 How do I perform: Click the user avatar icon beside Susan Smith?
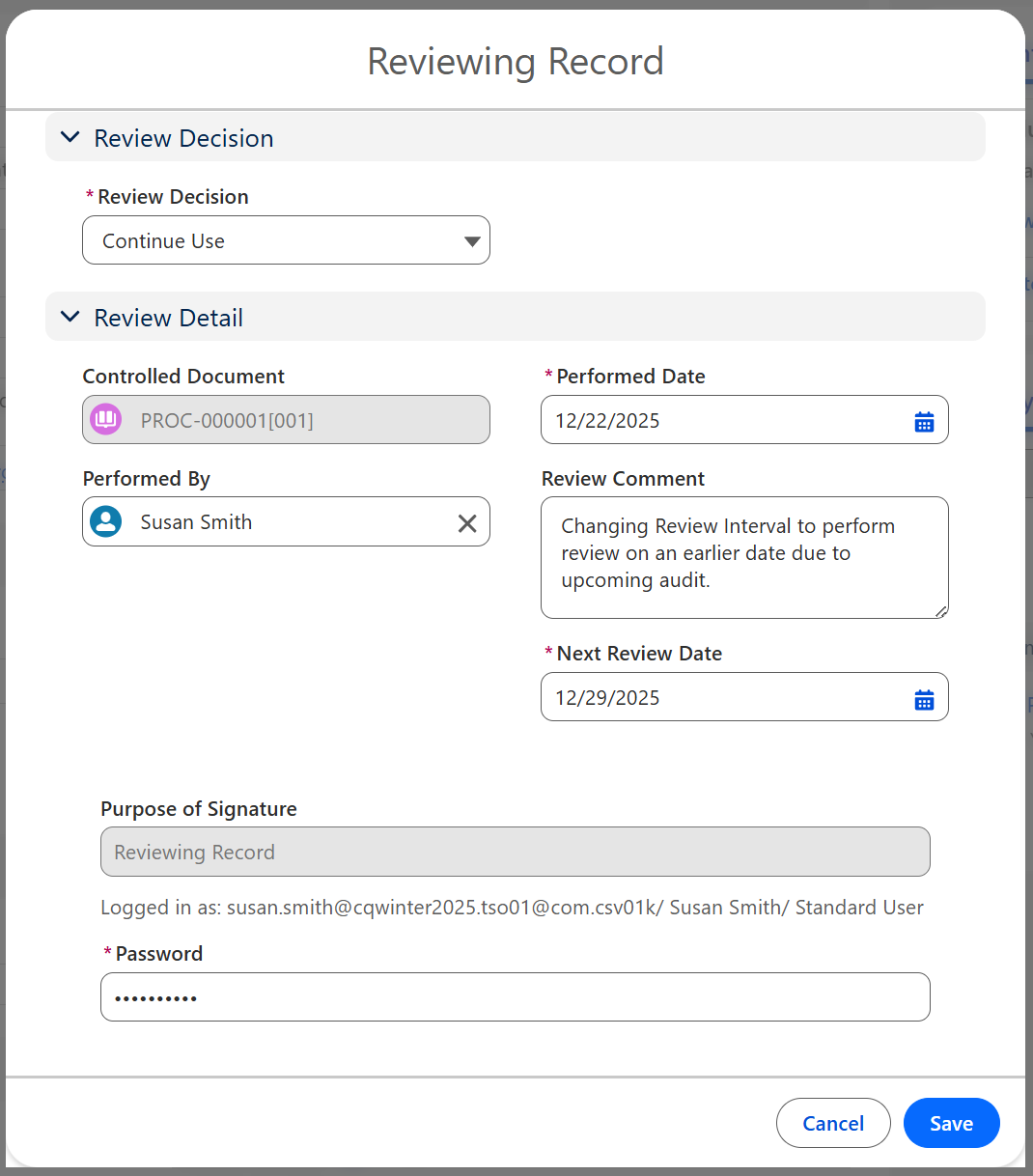106,522
